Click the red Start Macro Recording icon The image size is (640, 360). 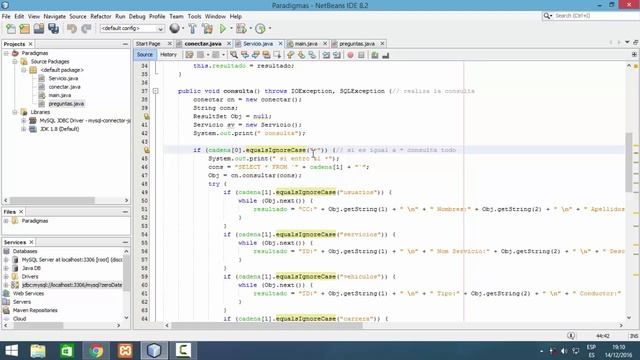(x=350, y=55)
